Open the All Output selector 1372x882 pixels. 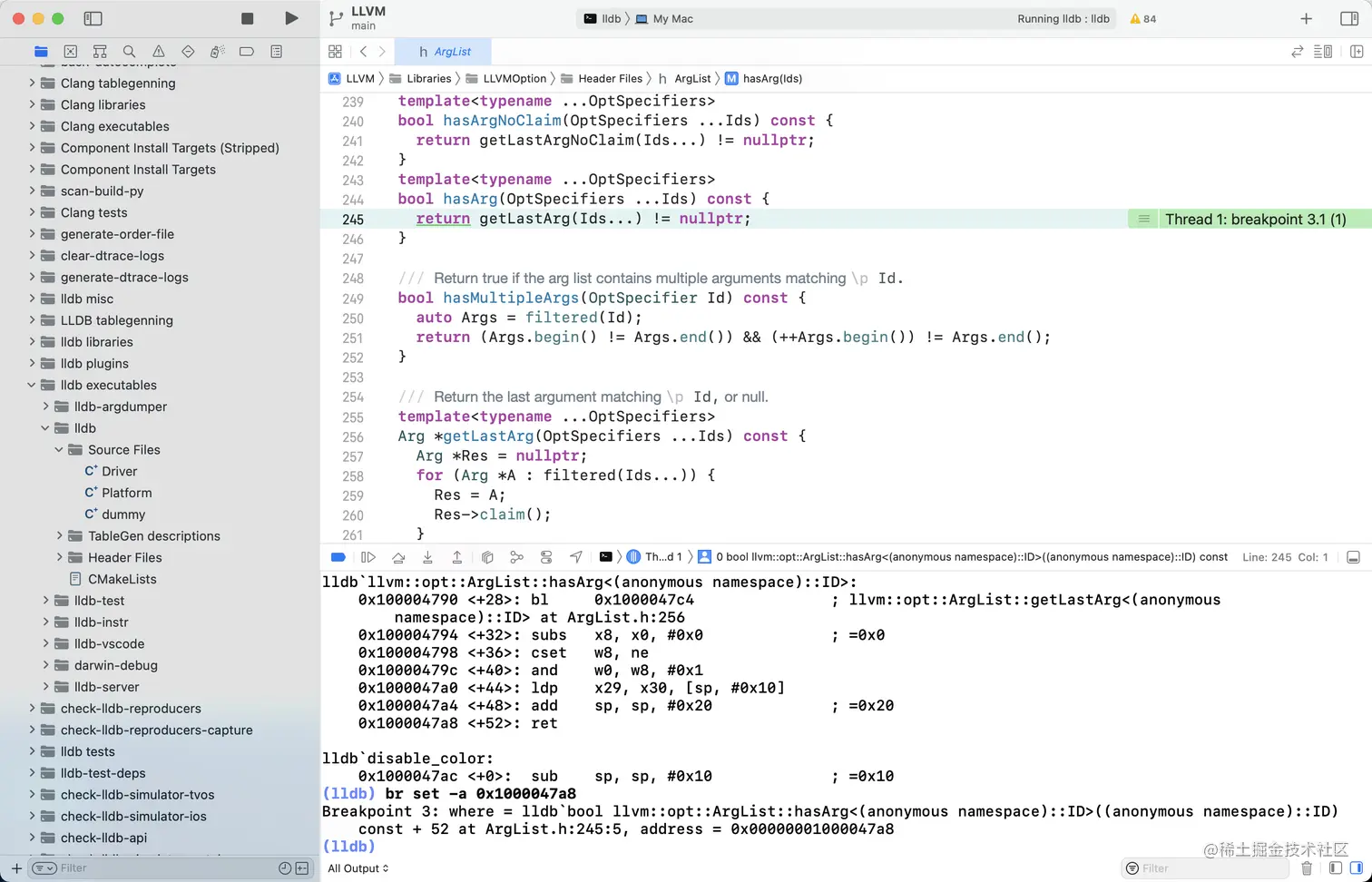click(358, 868)
